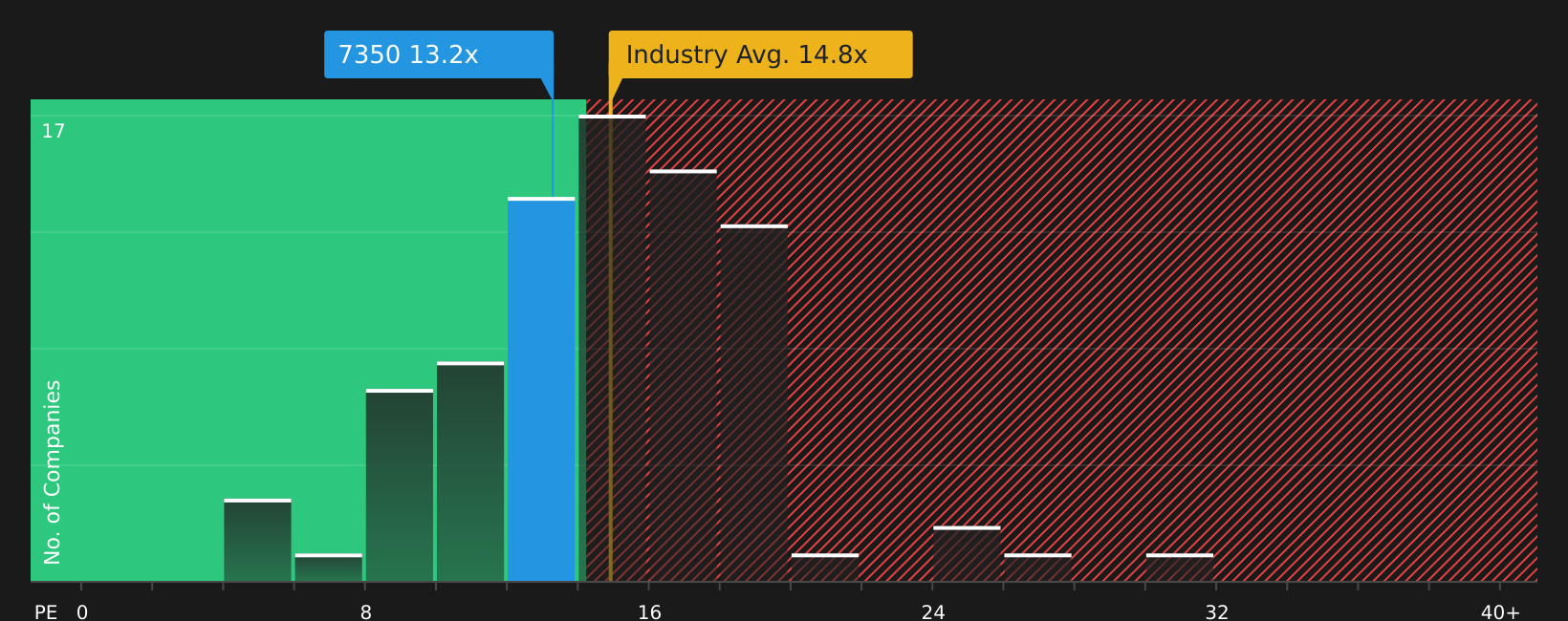
Task: Click the tallest bar under Industry Avg.
Action: click(x=612, y=348)
